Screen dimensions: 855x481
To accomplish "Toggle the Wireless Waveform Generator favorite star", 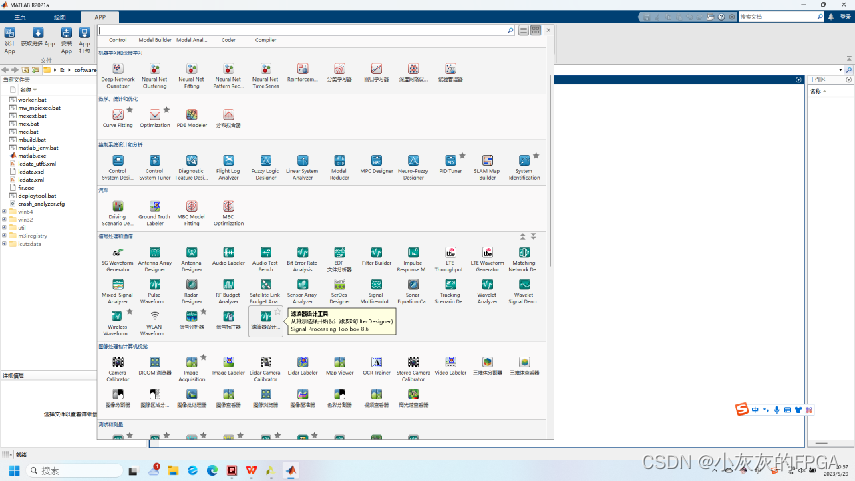I will point(130,312).
